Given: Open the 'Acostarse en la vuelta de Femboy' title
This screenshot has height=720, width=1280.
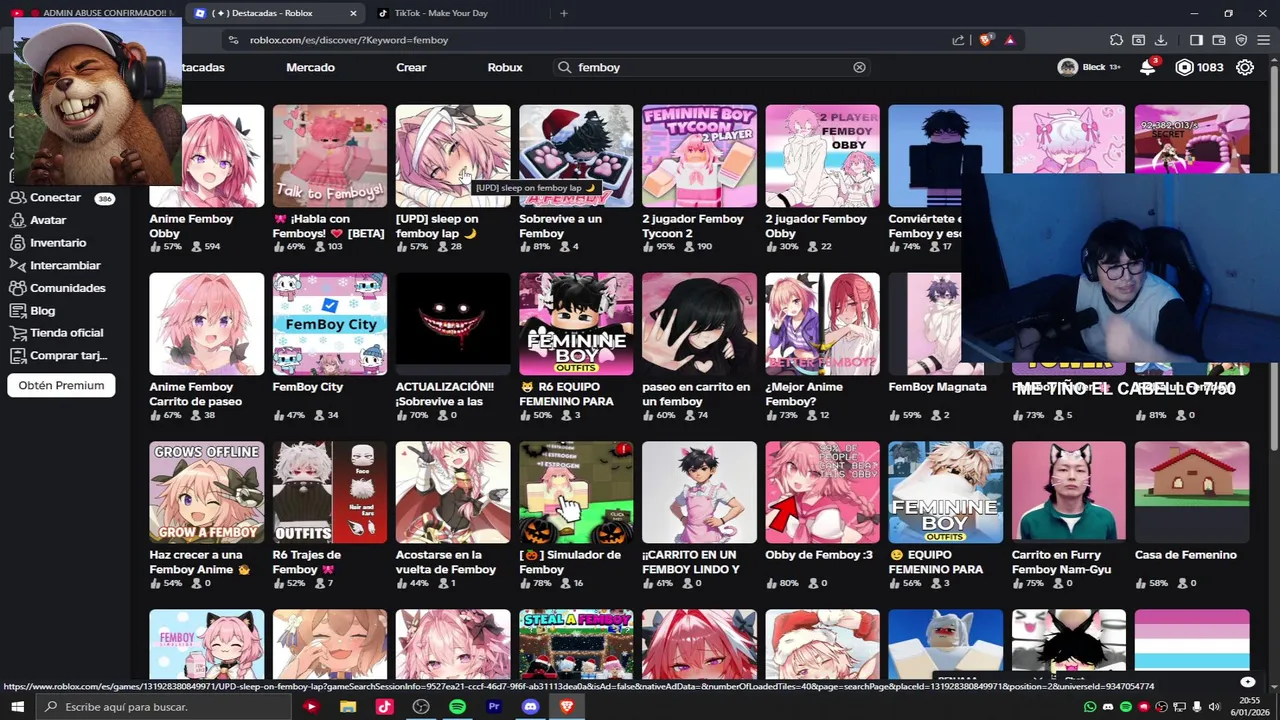Looking at the screenshot, I should (446, 562).
